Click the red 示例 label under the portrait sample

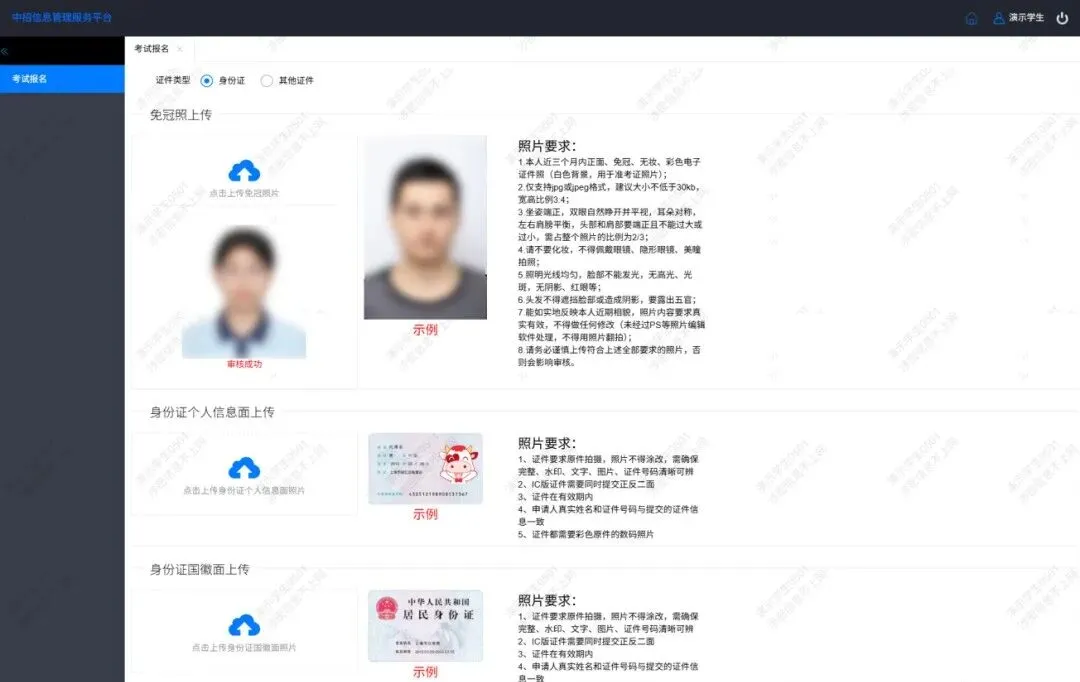coord(424,330)
